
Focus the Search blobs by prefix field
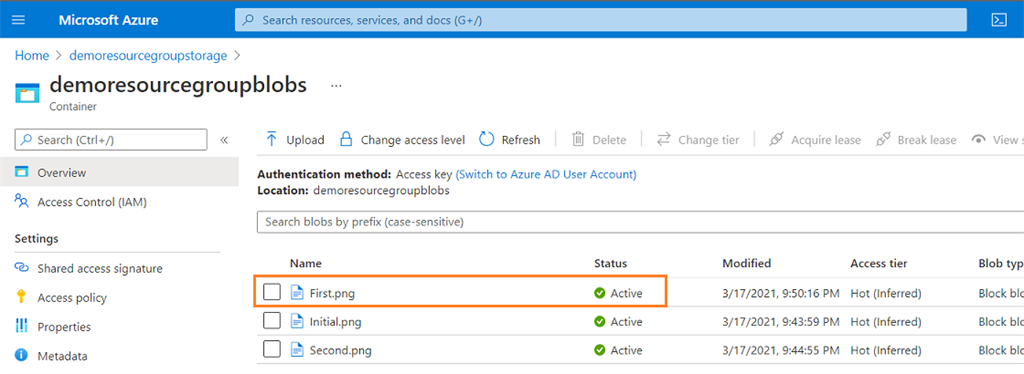click(x=640, y=222)
